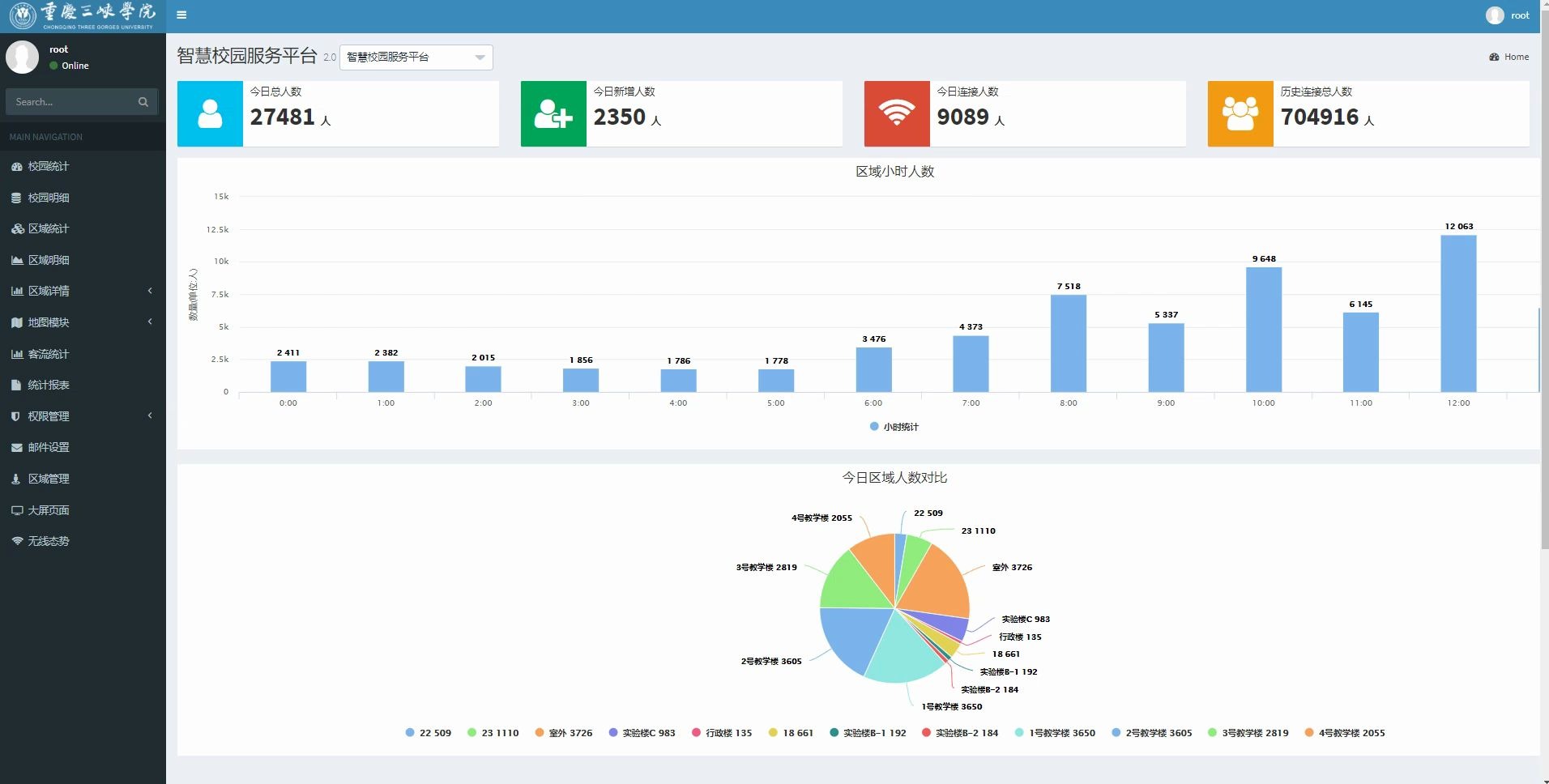Click the 0:00 bar showing 2 411
The height and width of the screenshot is (784, 1549).
(x=288, y=377)
